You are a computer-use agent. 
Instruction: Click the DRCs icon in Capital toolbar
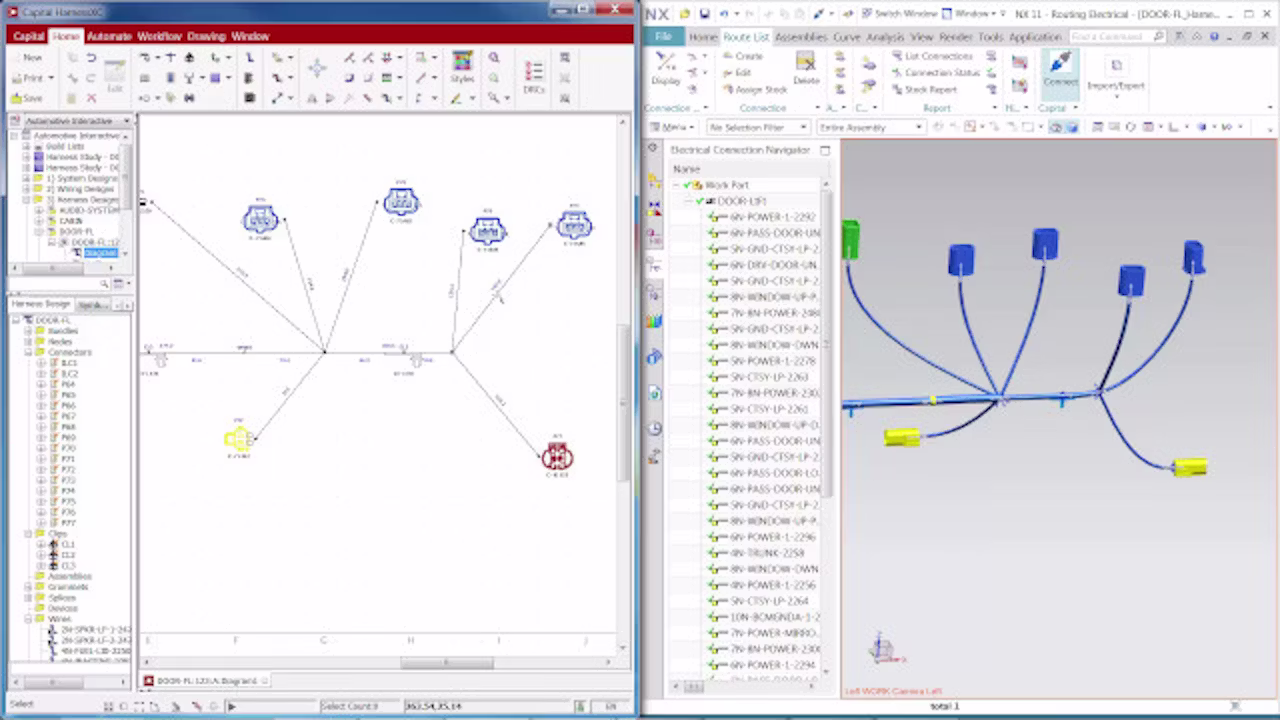coord(534,74)
